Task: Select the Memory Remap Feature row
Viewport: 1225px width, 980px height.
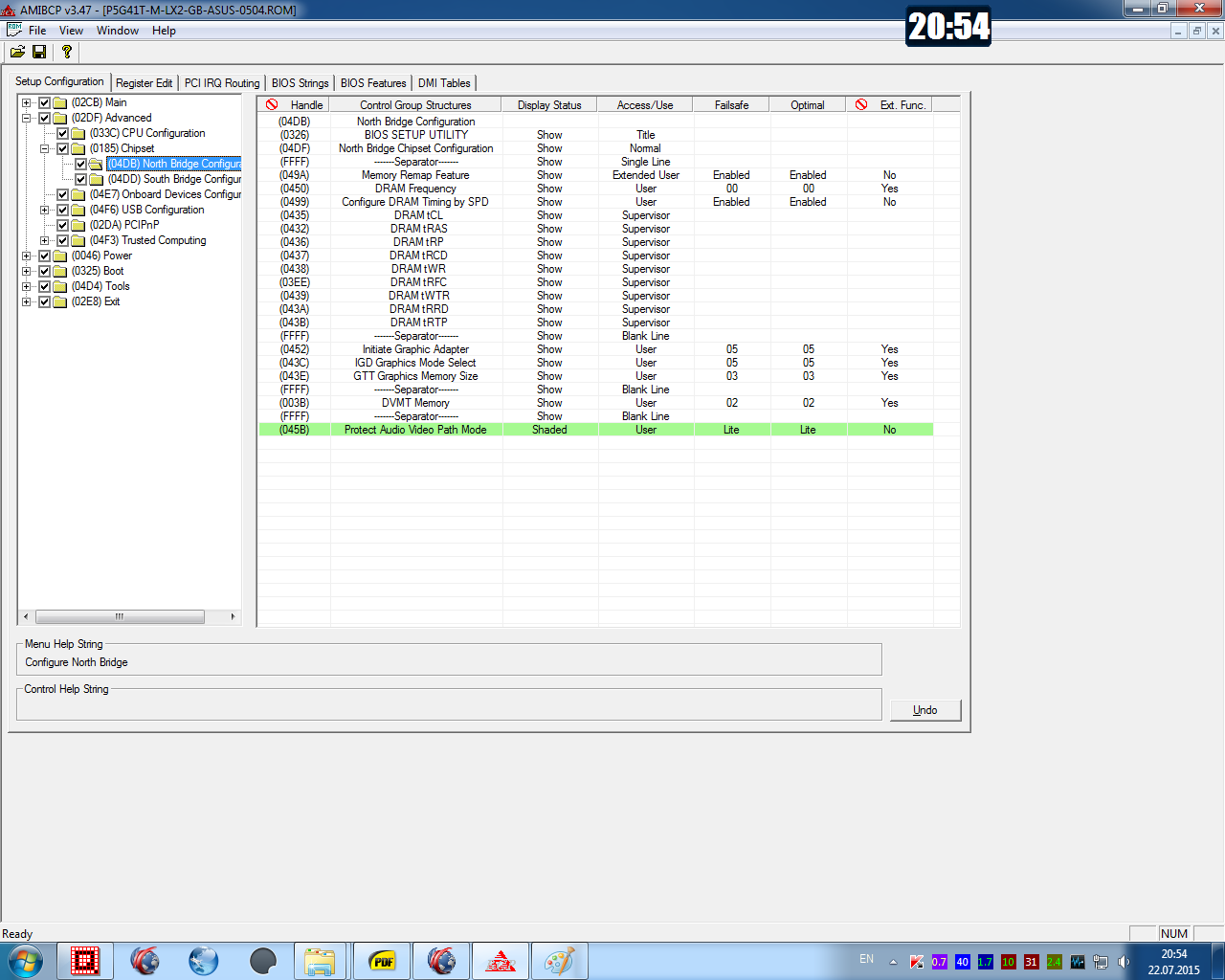Action: (596, 175)
